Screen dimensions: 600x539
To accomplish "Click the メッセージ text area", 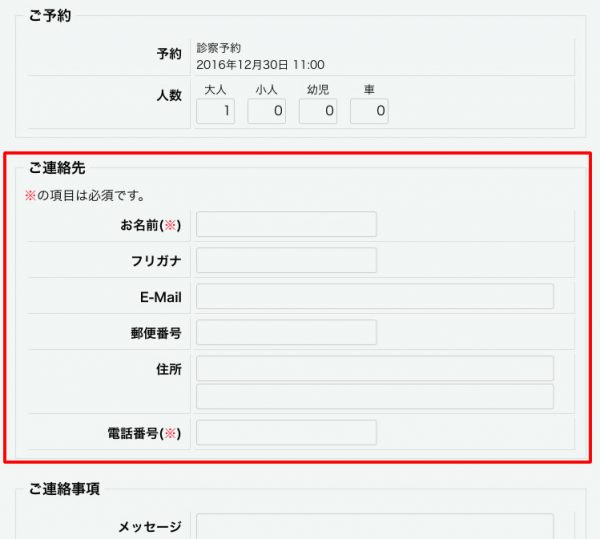I will tap(375, 526).
